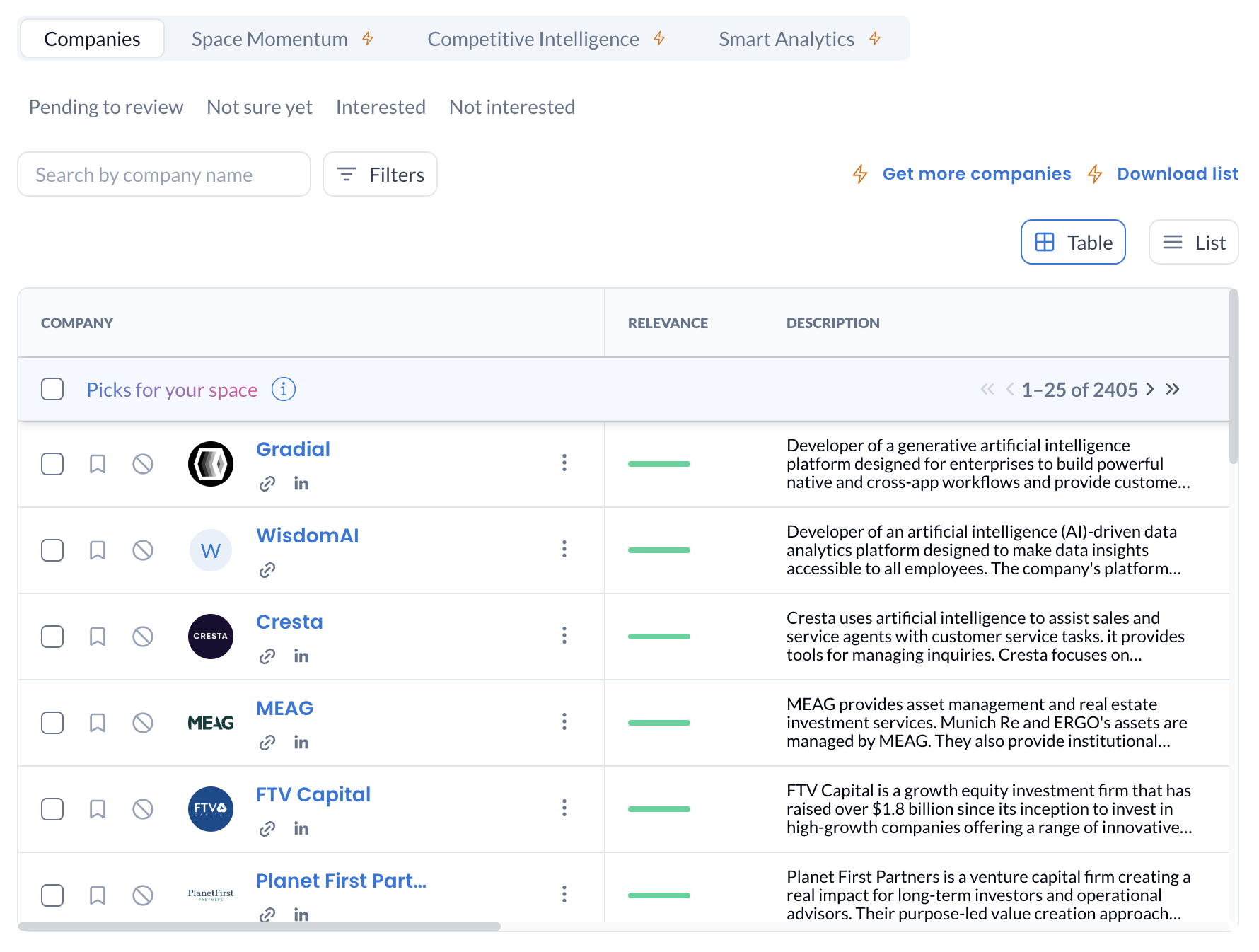The width and height of the screenshot is (1259, 952).
Task: Open Gradial's LinkedIn icon
Action: [x=301, y=484]
